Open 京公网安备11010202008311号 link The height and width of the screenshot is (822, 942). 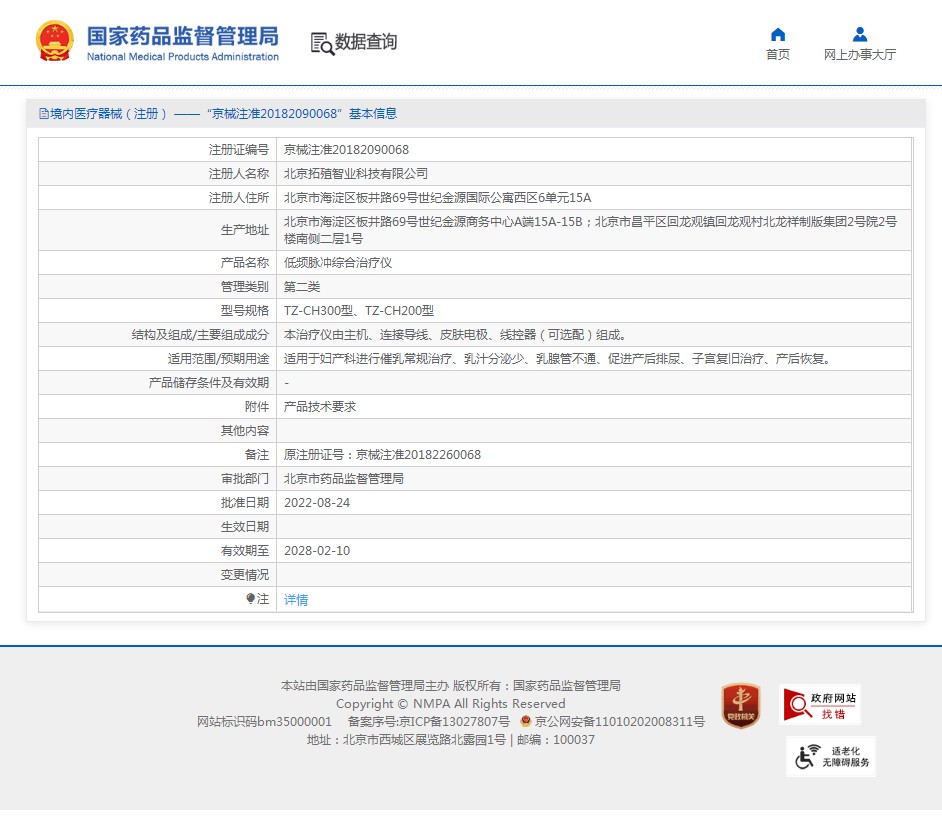click(x=619, y=722)
